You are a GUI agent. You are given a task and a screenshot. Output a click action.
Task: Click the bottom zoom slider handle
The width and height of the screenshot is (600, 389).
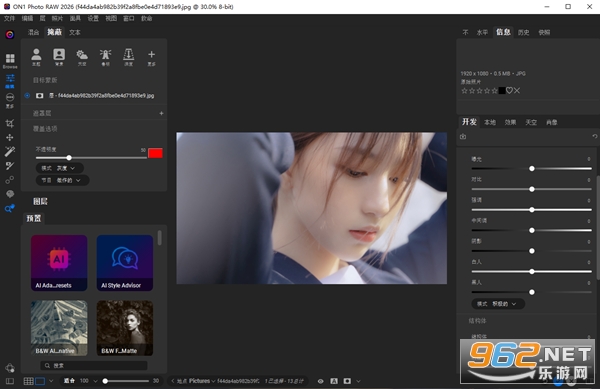click(105, 381)
